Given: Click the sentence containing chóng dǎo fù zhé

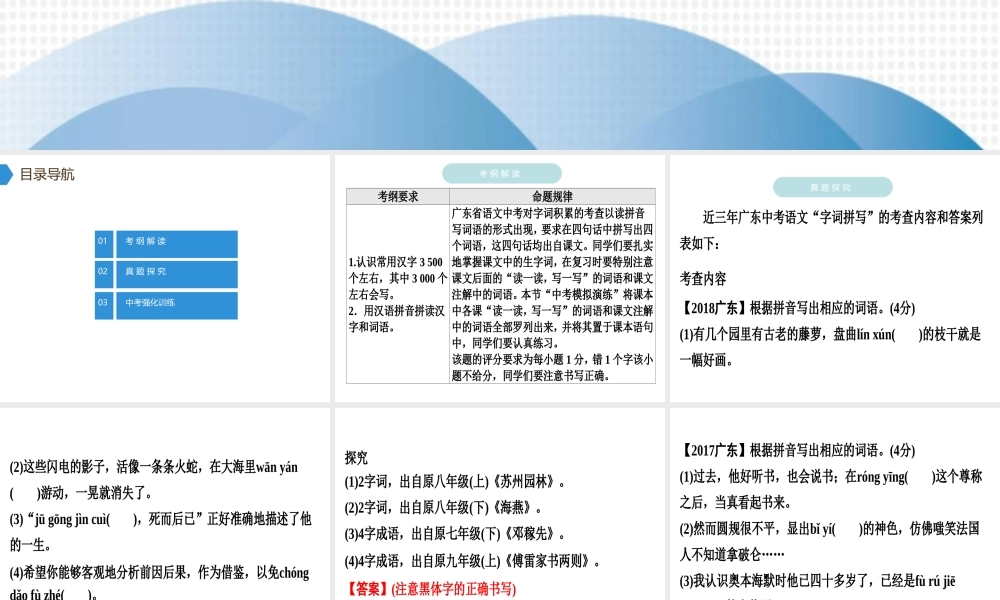Looking at the screenshot, I should [x=159, y=583].
